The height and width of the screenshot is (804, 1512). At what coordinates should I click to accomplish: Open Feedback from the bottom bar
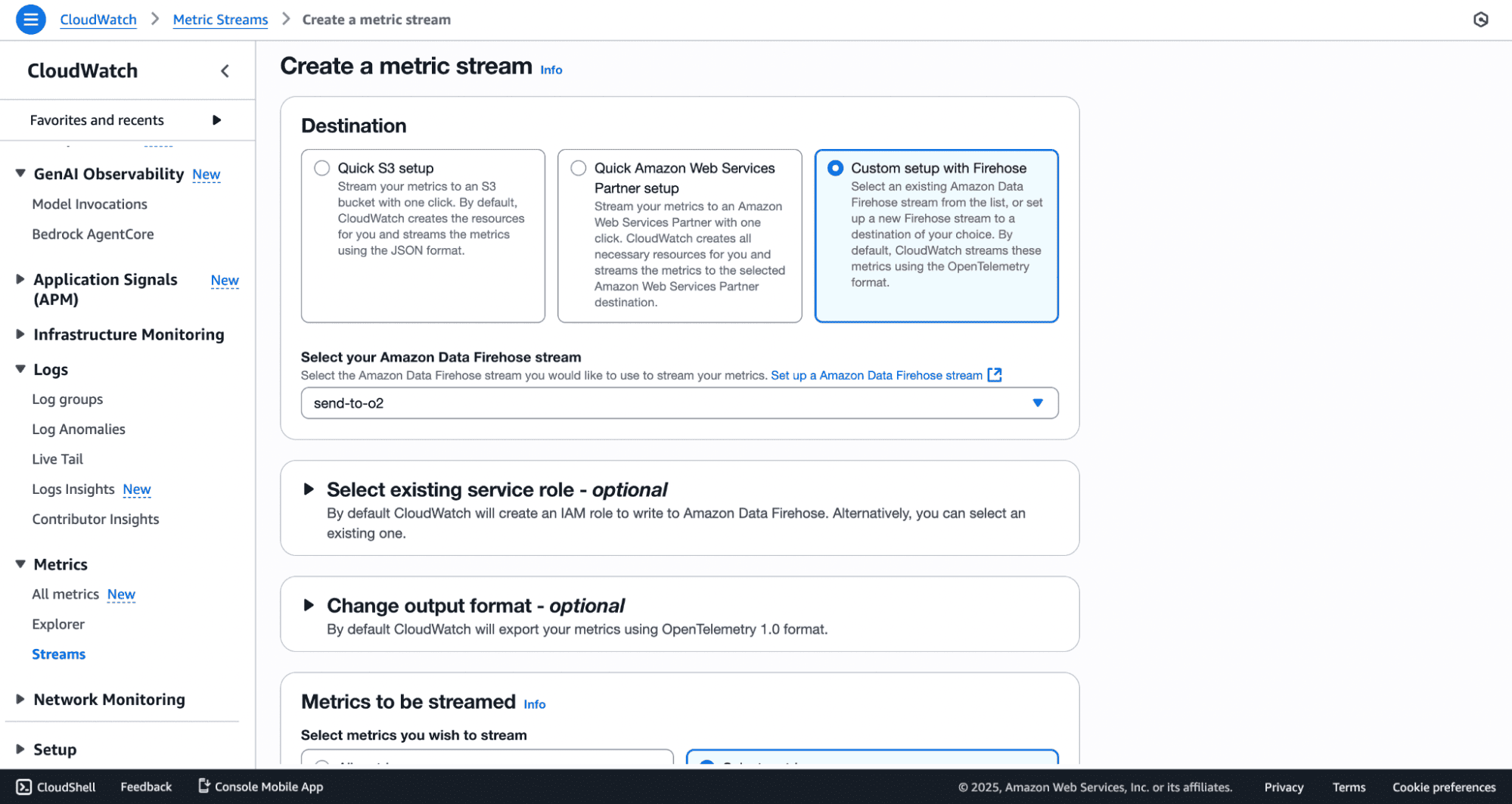click(145, 787)
